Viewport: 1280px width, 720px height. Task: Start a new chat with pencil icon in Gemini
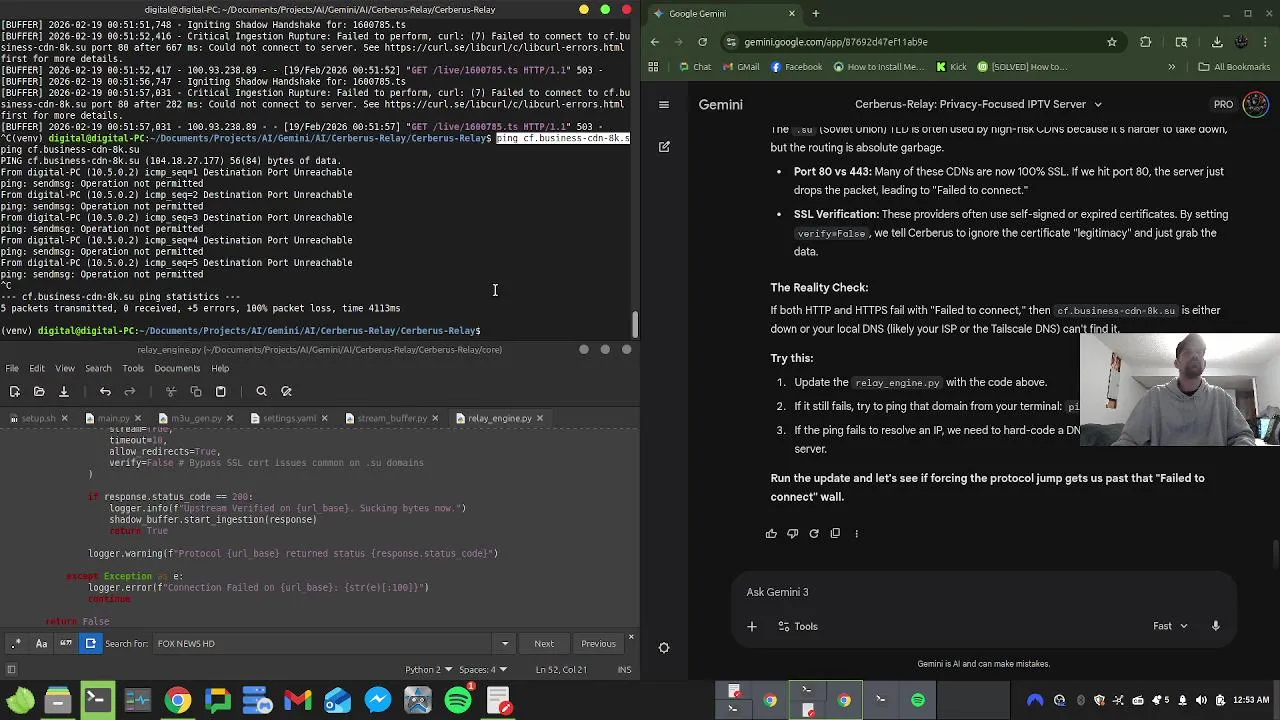click(664, 147)
